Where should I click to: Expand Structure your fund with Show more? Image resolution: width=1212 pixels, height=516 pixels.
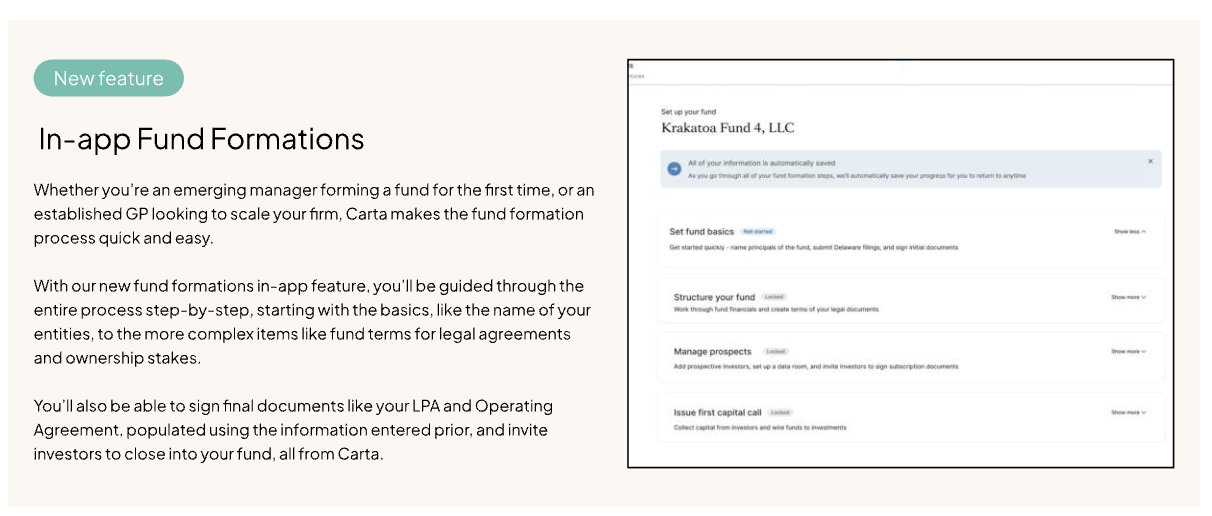(x=1128, y=297)
